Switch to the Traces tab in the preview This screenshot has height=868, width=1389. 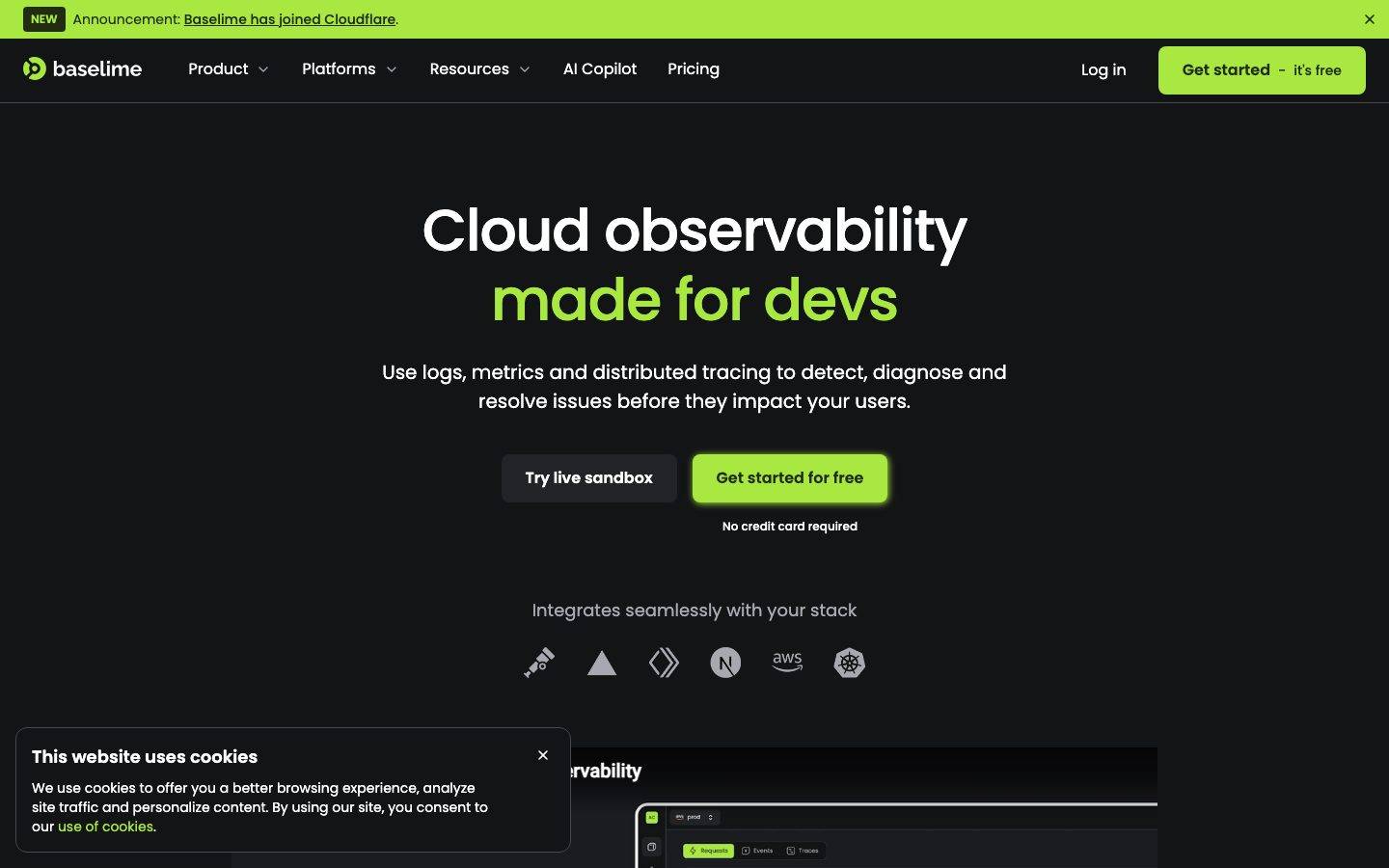click(x=803, y=851)
